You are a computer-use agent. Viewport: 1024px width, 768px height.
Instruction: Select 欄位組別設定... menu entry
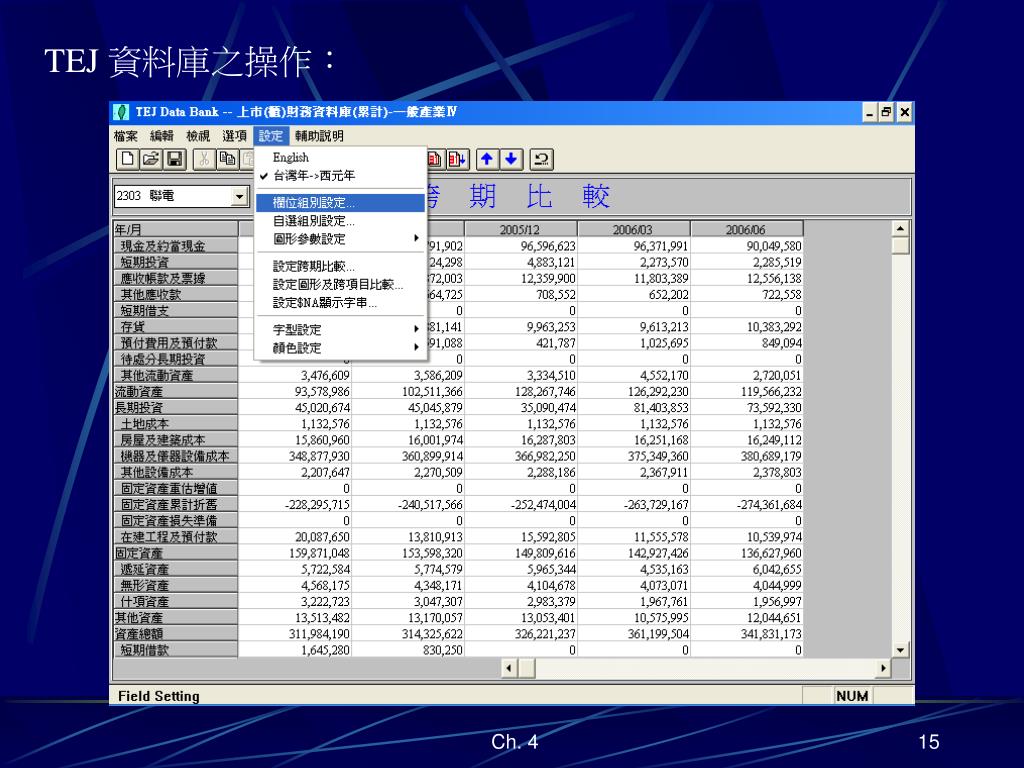340,203
